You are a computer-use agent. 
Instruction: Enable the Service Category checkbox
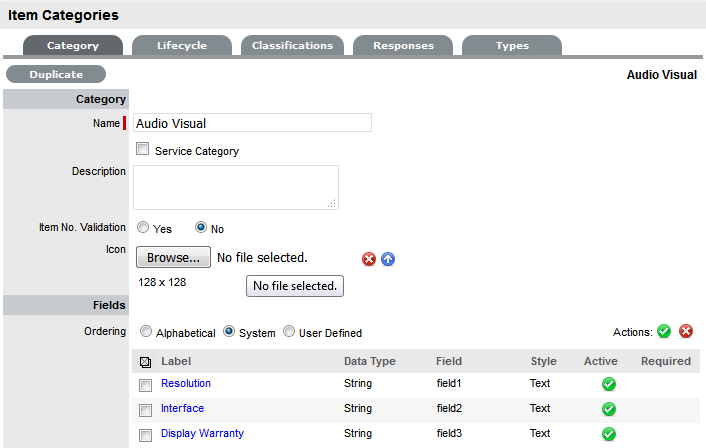(142, 150)
